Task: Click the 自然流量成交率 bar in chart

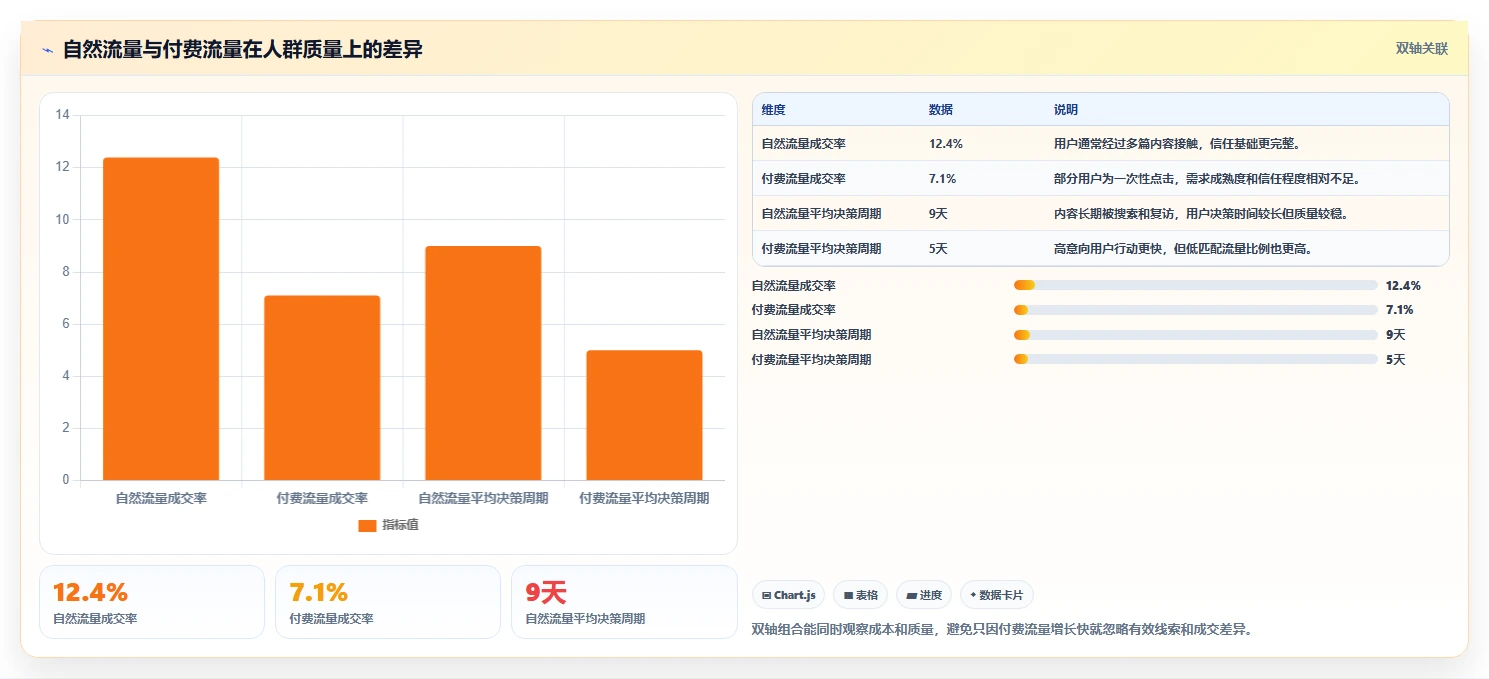Action: coord(161,319)
